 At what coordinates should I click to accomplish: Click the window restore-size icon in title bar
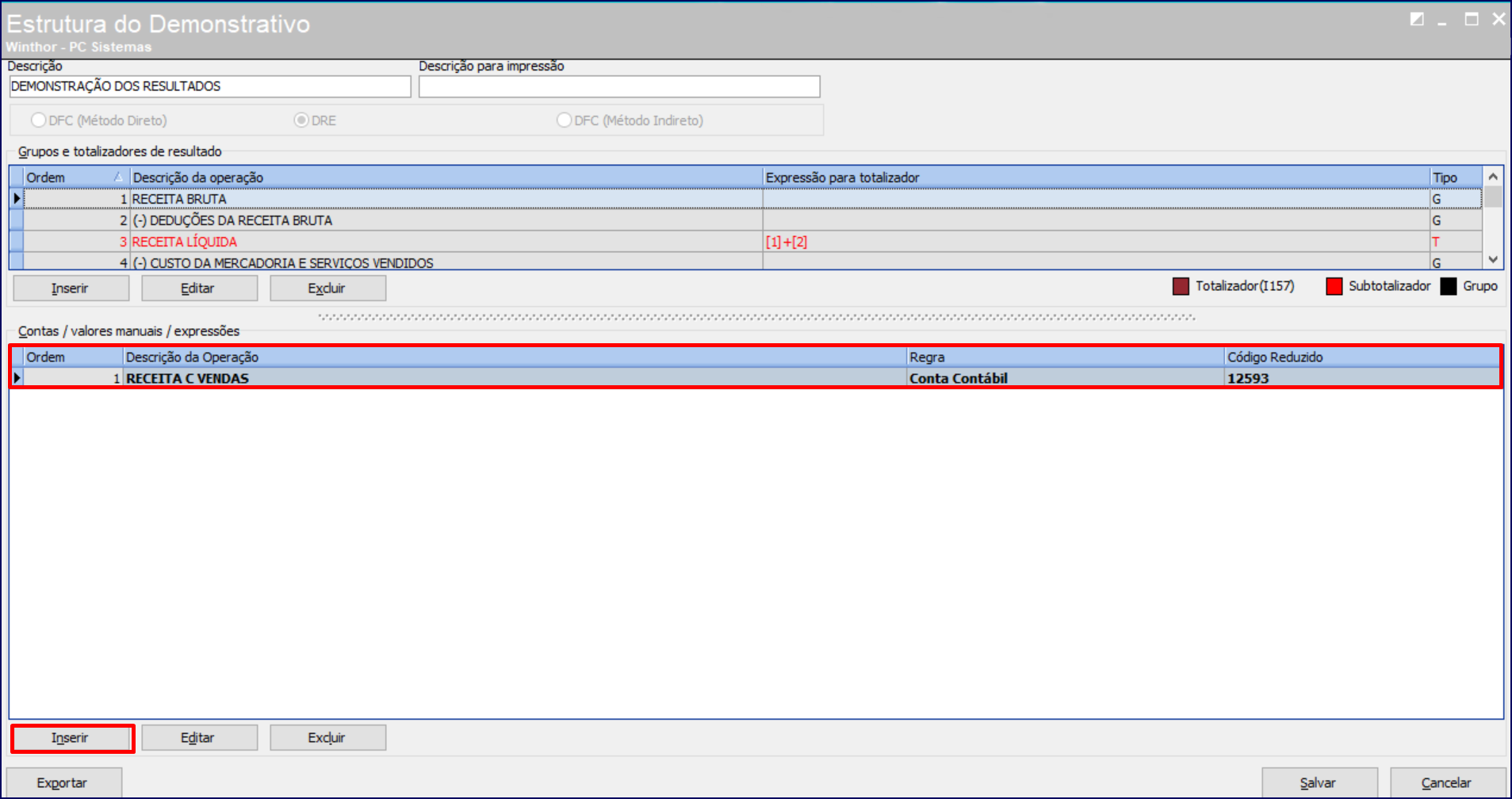[1417, 19]
